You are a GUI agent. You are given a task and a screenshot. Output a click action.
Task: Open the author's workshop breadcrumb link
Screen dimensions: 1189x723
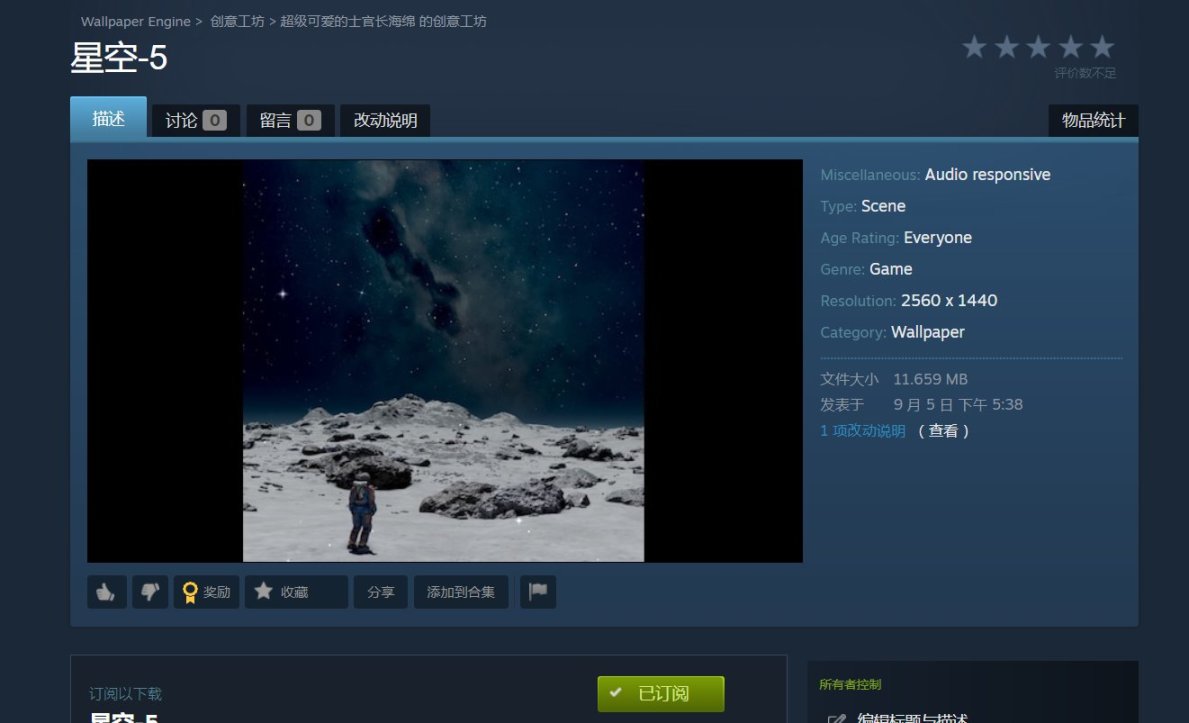tap(383, 21)
